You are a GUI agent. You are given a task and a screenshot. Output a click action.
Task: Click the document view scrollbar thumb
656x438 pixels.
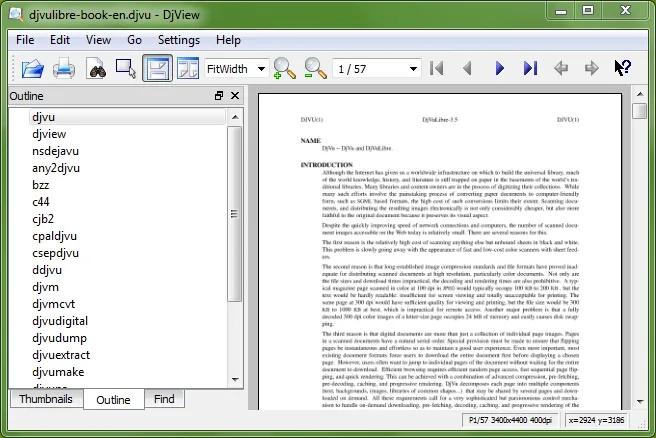point(640,111)
